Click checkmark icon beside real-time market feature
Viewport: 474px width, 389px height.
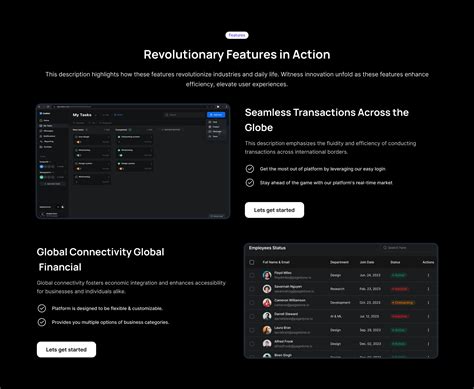click(250, 183)
